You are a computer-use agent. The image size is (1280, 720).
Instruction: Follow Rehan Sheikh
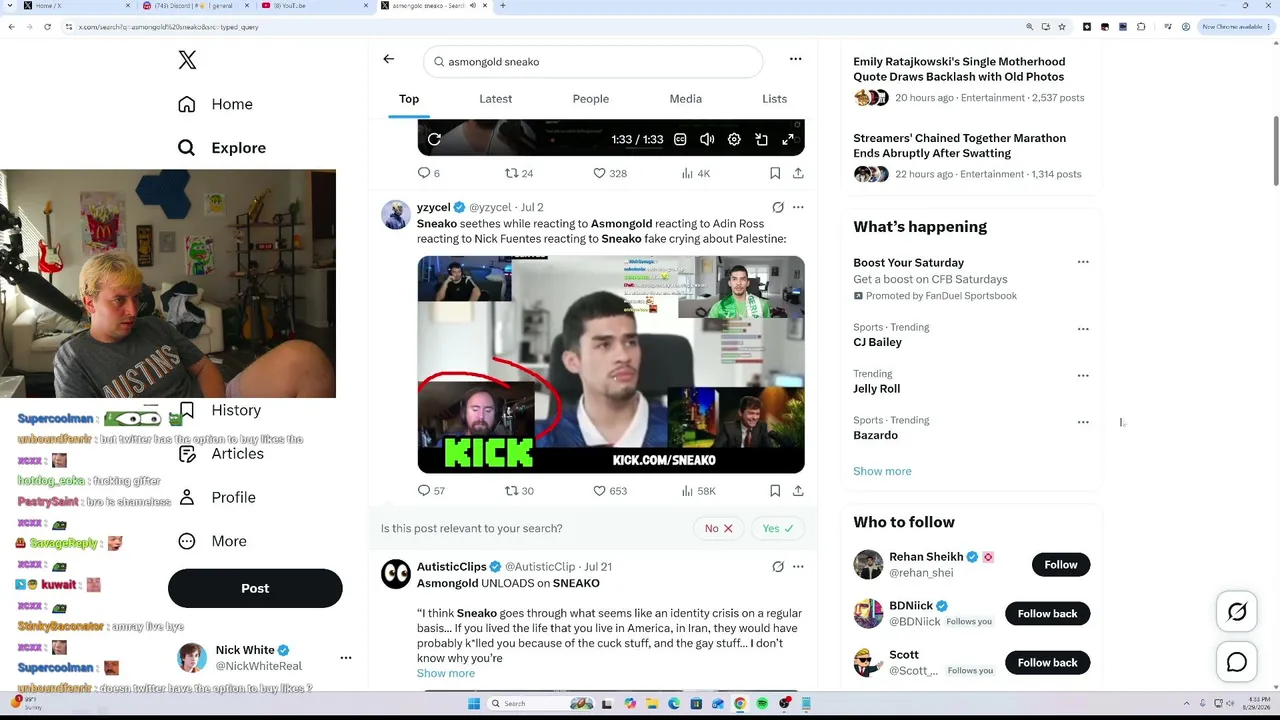[x=1061, y=565]
